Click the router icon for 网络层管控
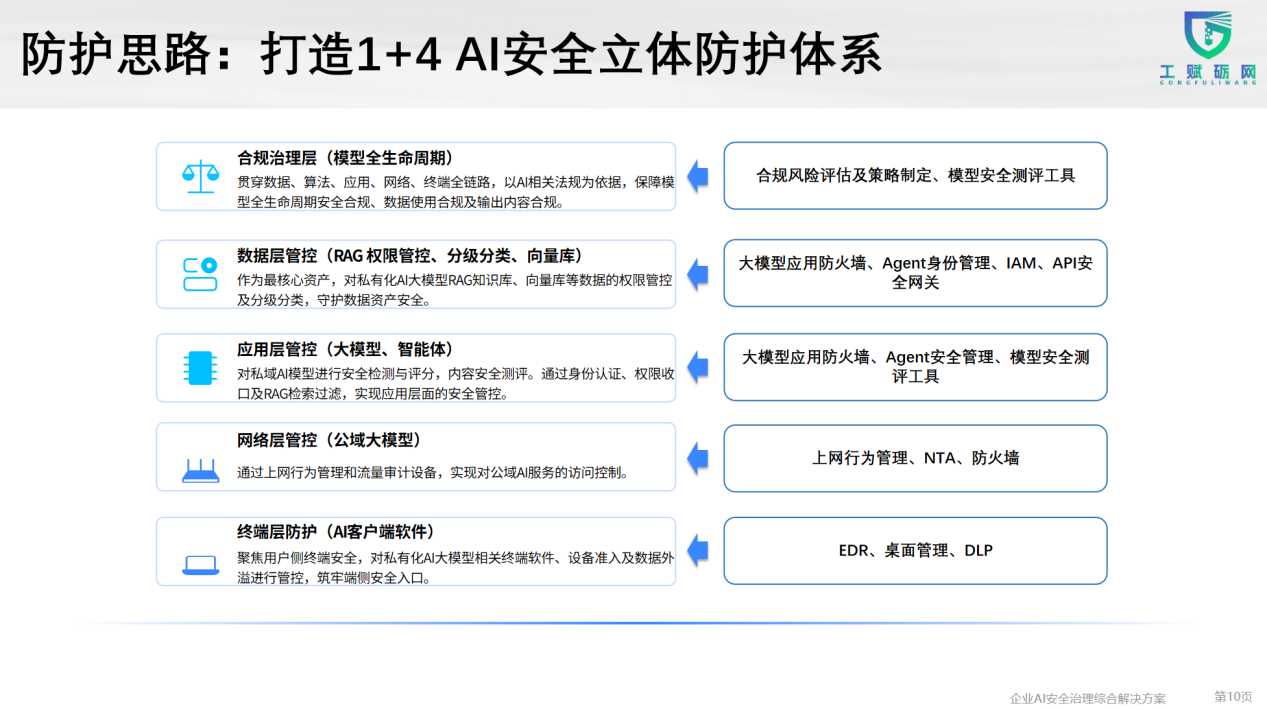 click(x=200, y=470)
